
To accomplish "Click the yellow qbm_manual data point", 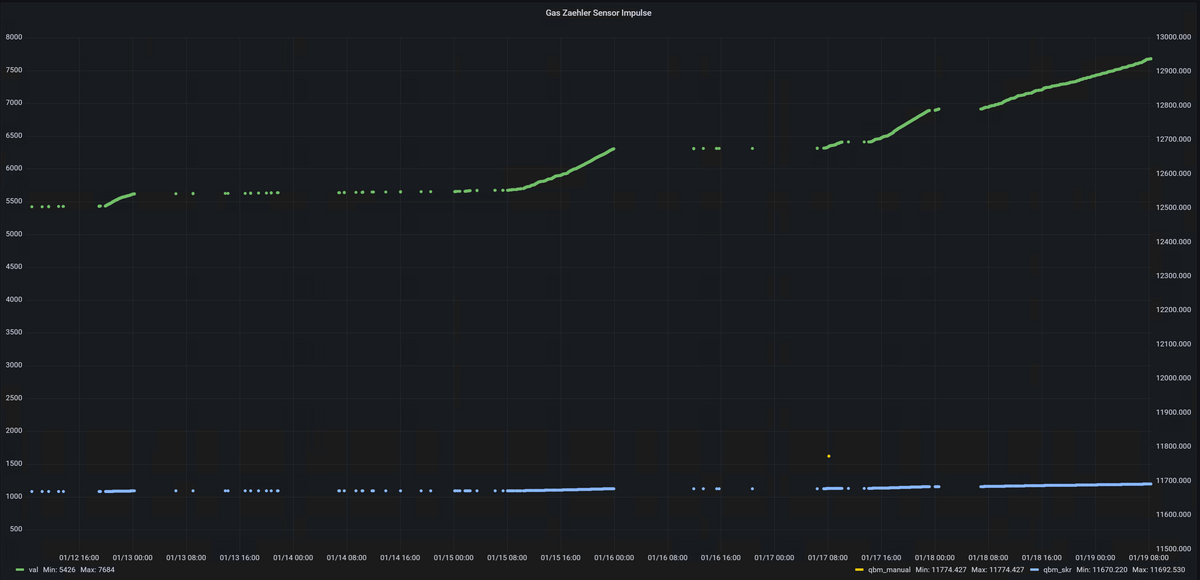I will (x=829, y=456).
